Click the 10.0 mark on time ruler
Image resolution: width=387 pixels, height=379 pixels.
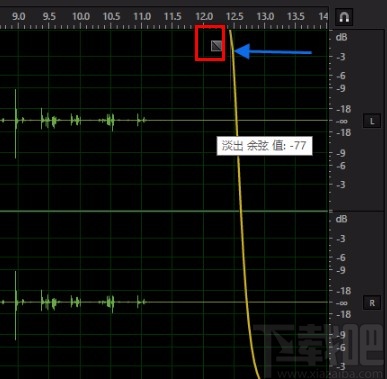pos(81,16)
